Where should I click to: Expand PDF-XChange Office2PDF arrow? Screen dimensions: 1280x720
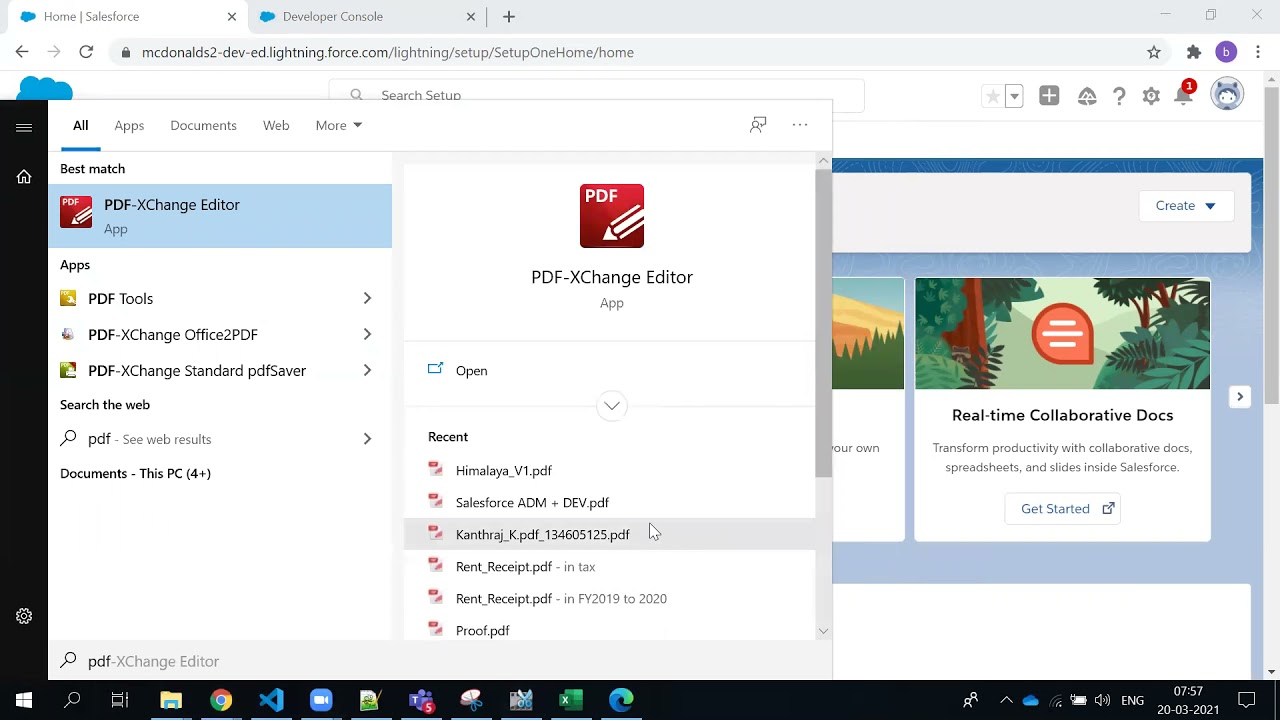(x=367, y=334)
